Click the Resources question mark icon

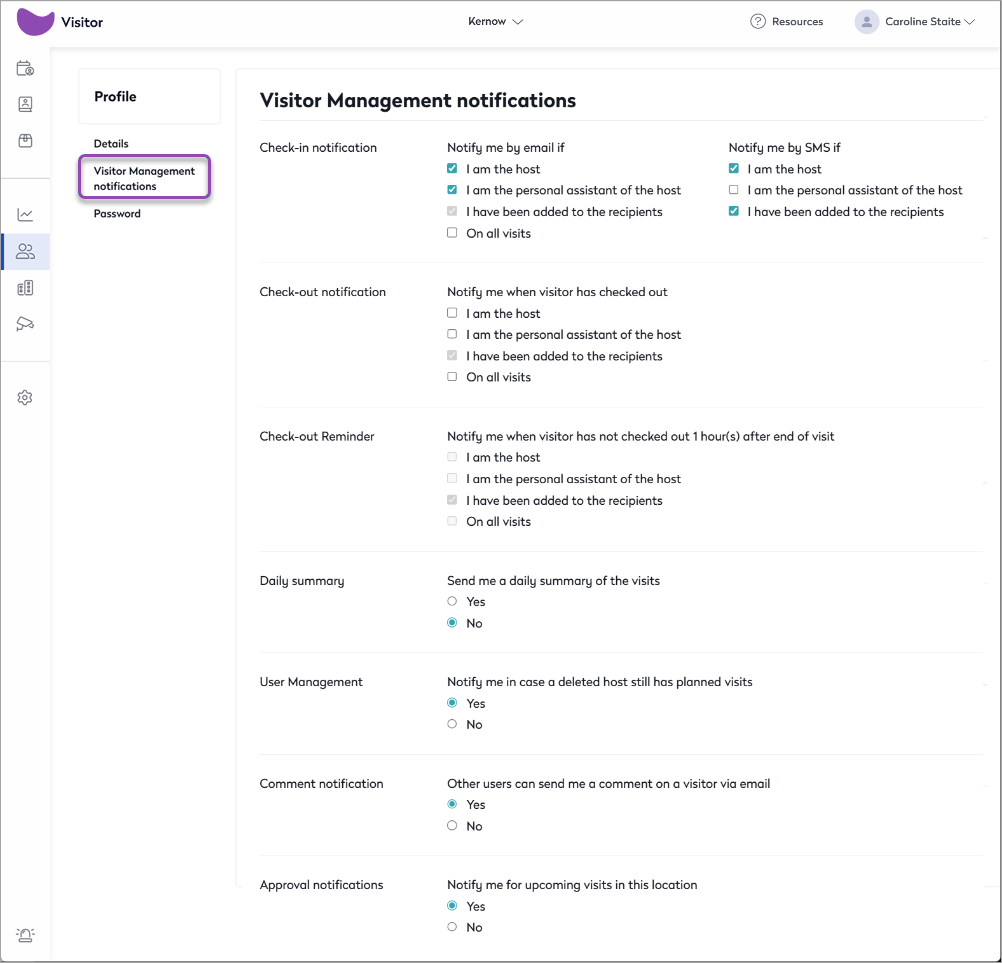click(x=758, y=21)
